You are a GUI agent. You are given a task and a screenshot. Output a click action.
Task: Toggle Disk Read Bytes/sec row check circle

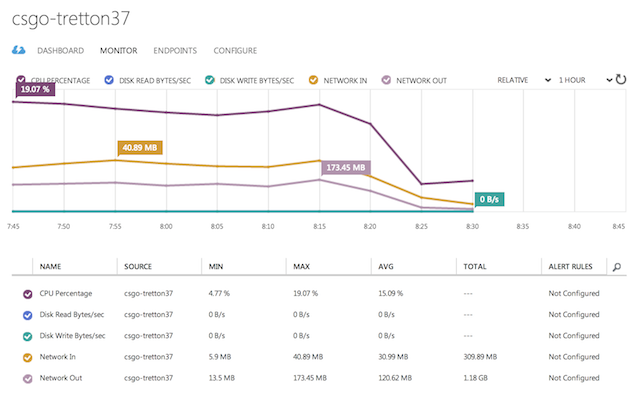27,315
